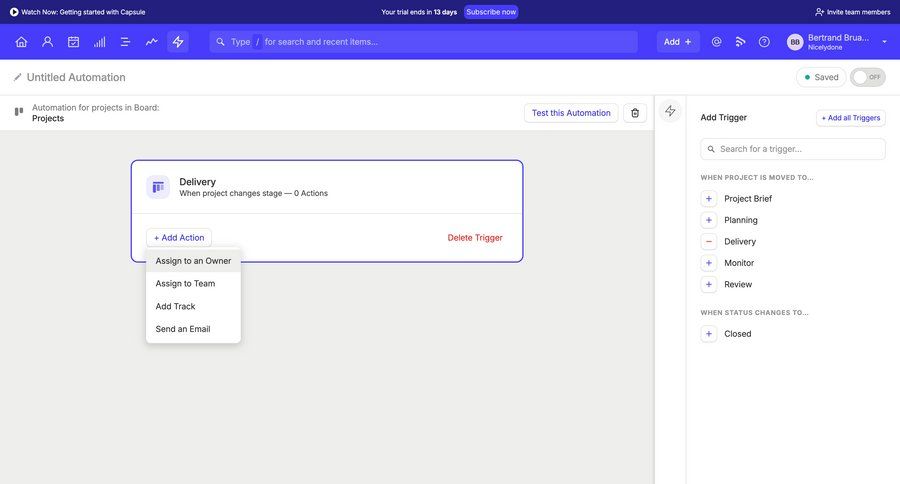Go to the Home dashboard icon
The image size is (900, 484).
pos(21,42)
